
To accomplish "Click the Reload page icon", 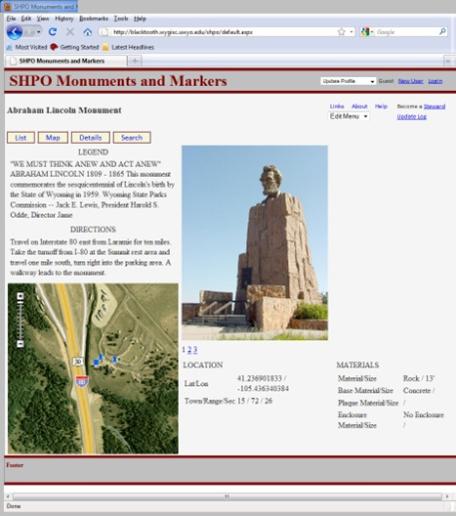I will 52,32.
